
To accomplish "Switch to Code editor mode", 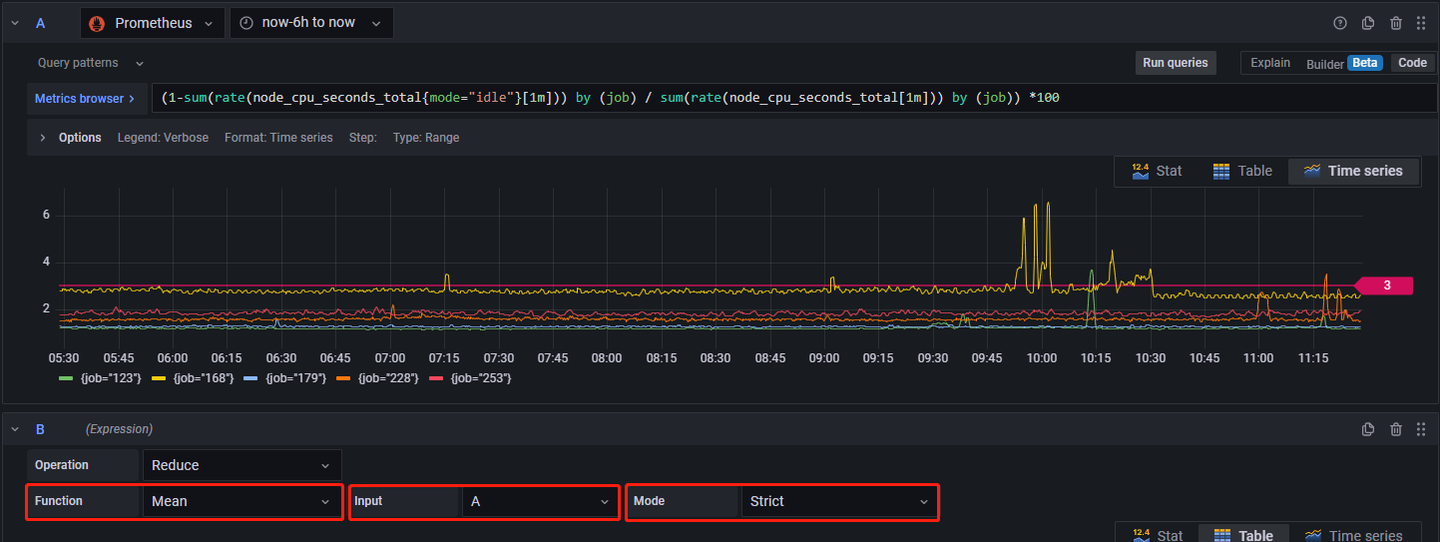I will [x=1412, y=63].
